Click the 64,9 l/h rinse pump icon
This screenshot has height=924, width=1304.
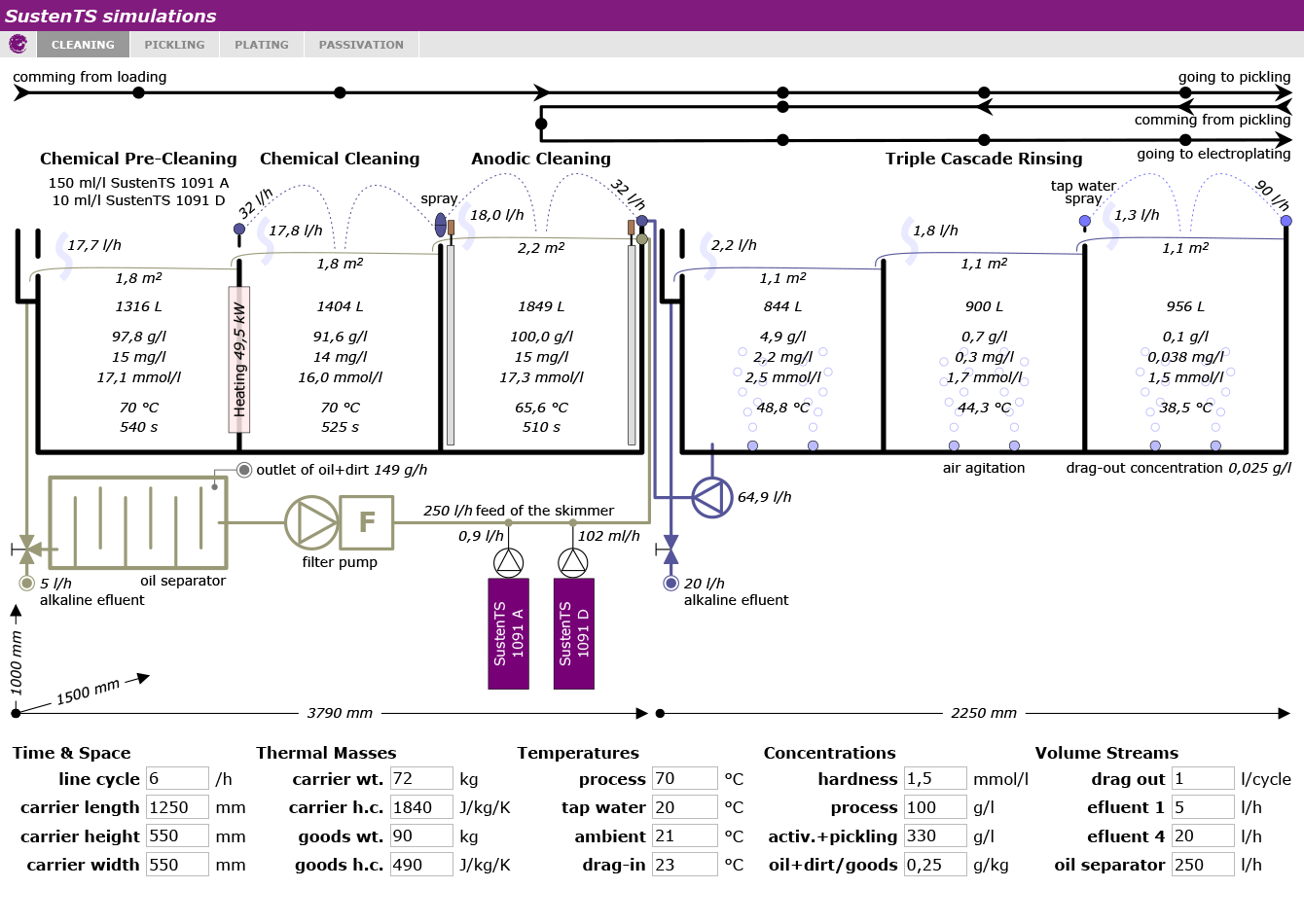tap(712, 497)
